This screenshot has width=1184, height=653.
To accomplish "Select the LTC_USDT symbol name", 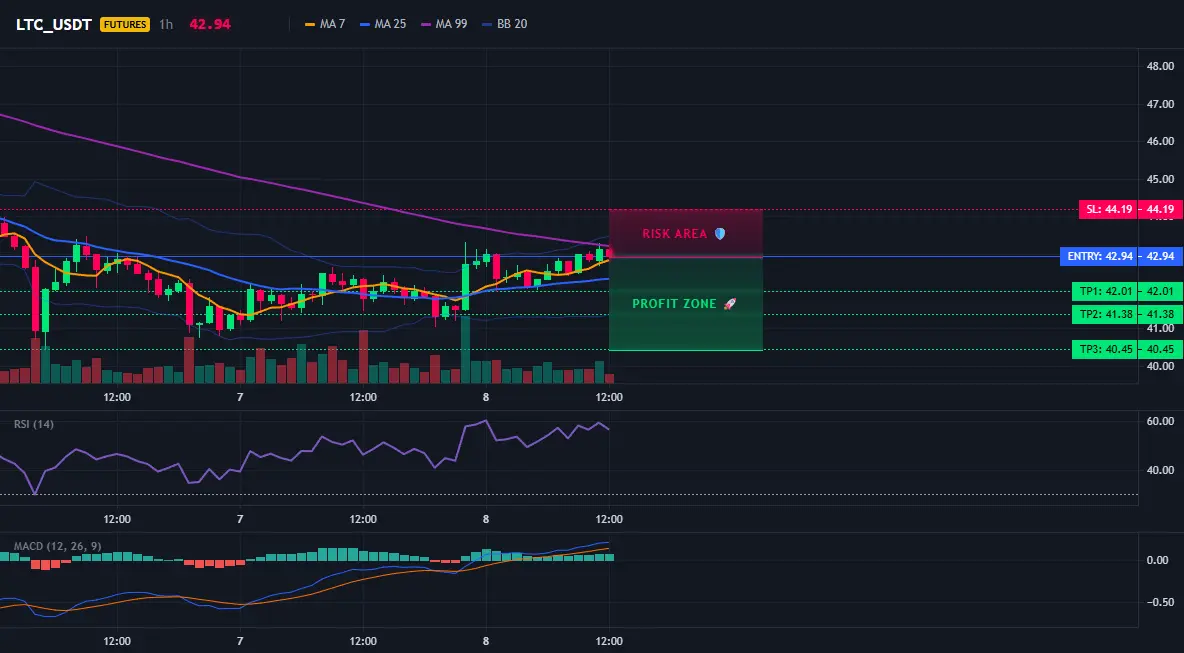I will coord(54,24).
